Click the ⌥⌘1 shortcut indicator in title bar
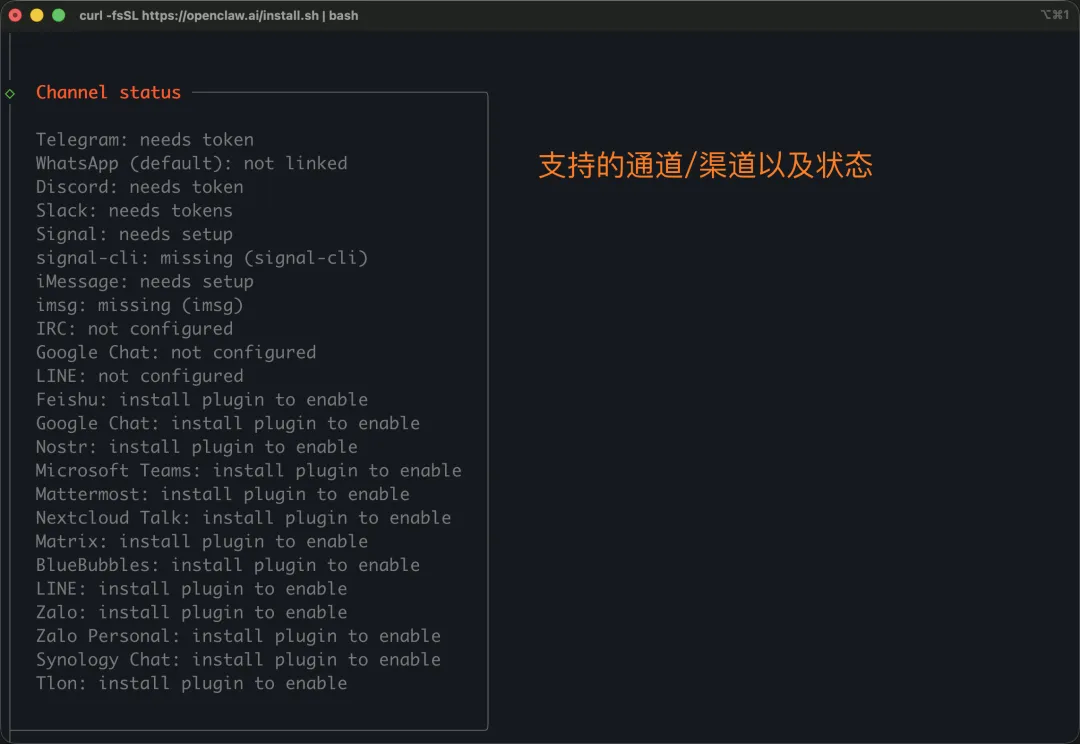The height and width of the screenshot is (744, 1080). tap(1055, 15)
